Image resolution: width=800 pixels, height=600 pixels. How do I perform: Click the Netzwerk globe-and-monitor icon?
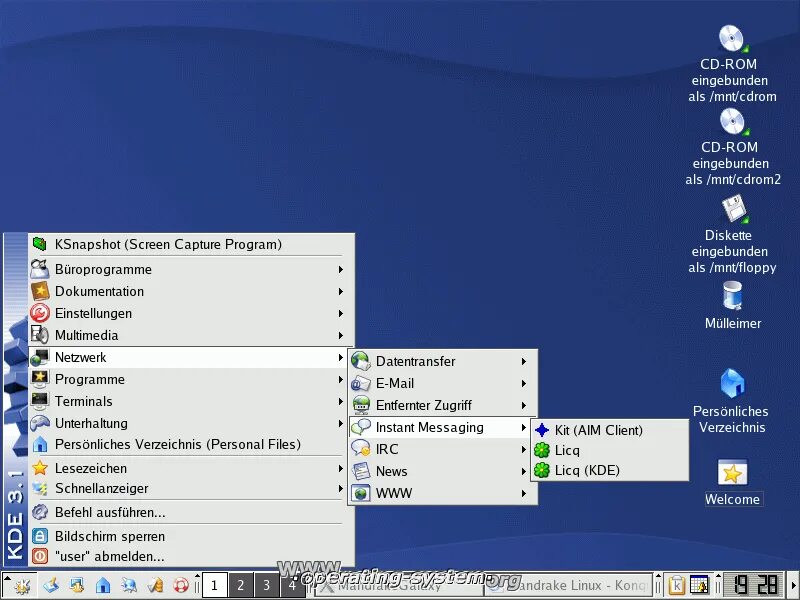(x=40, y=357)
